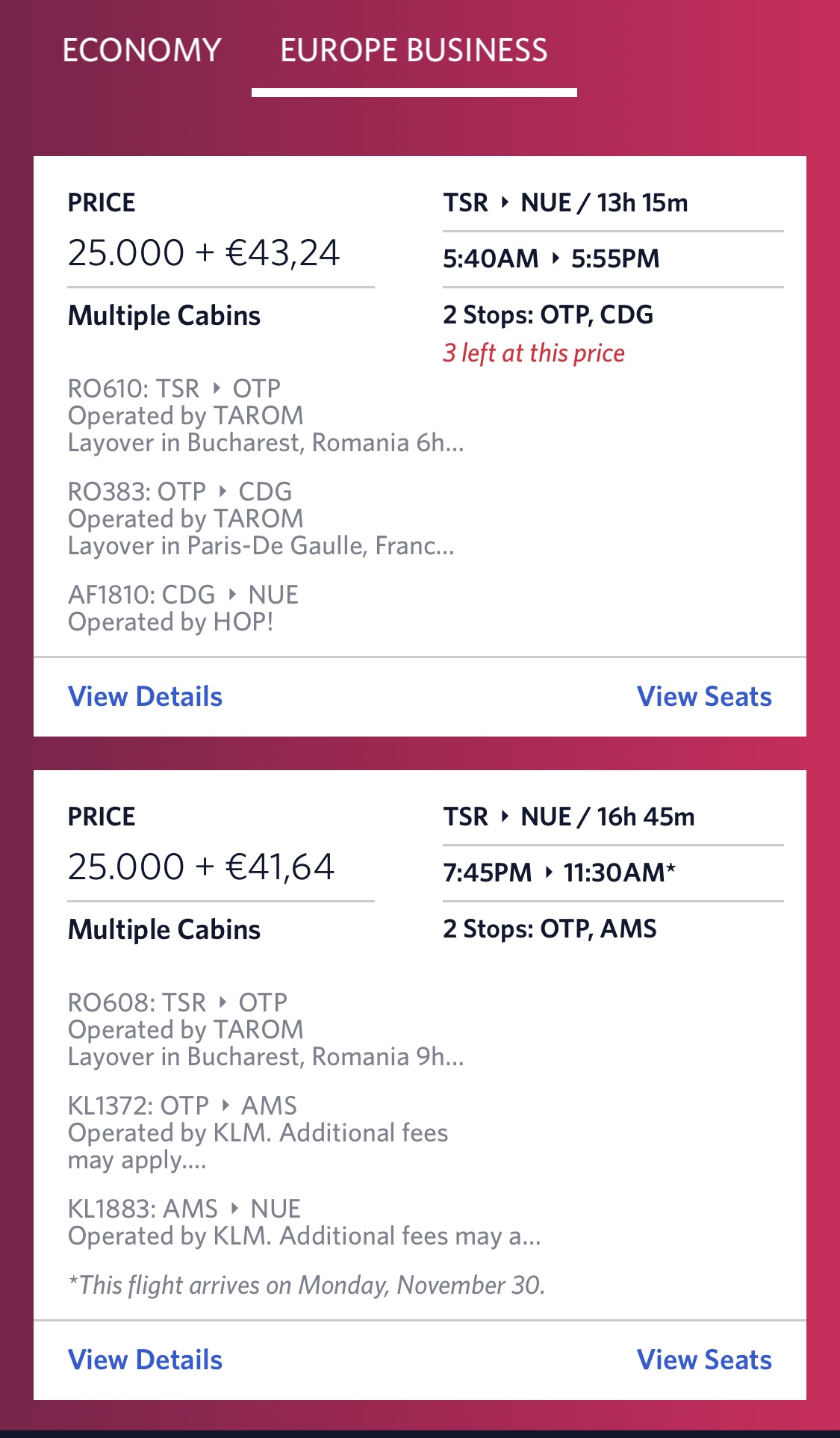The width and height of the screenshot is (840, 1438).
Task: Tap the Monday, November 30 arrival note
Action: 306,1285
